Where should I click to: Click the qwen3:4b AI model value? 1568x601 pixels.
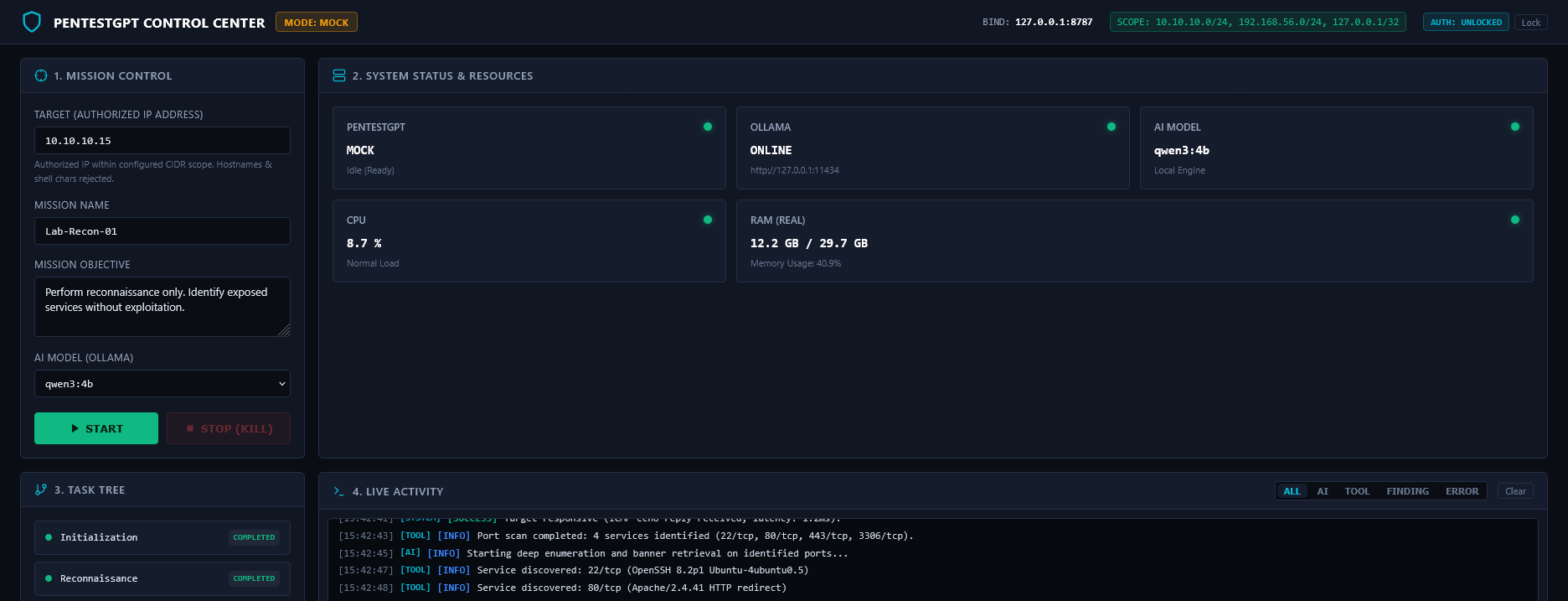click(x=1182, y=150)
